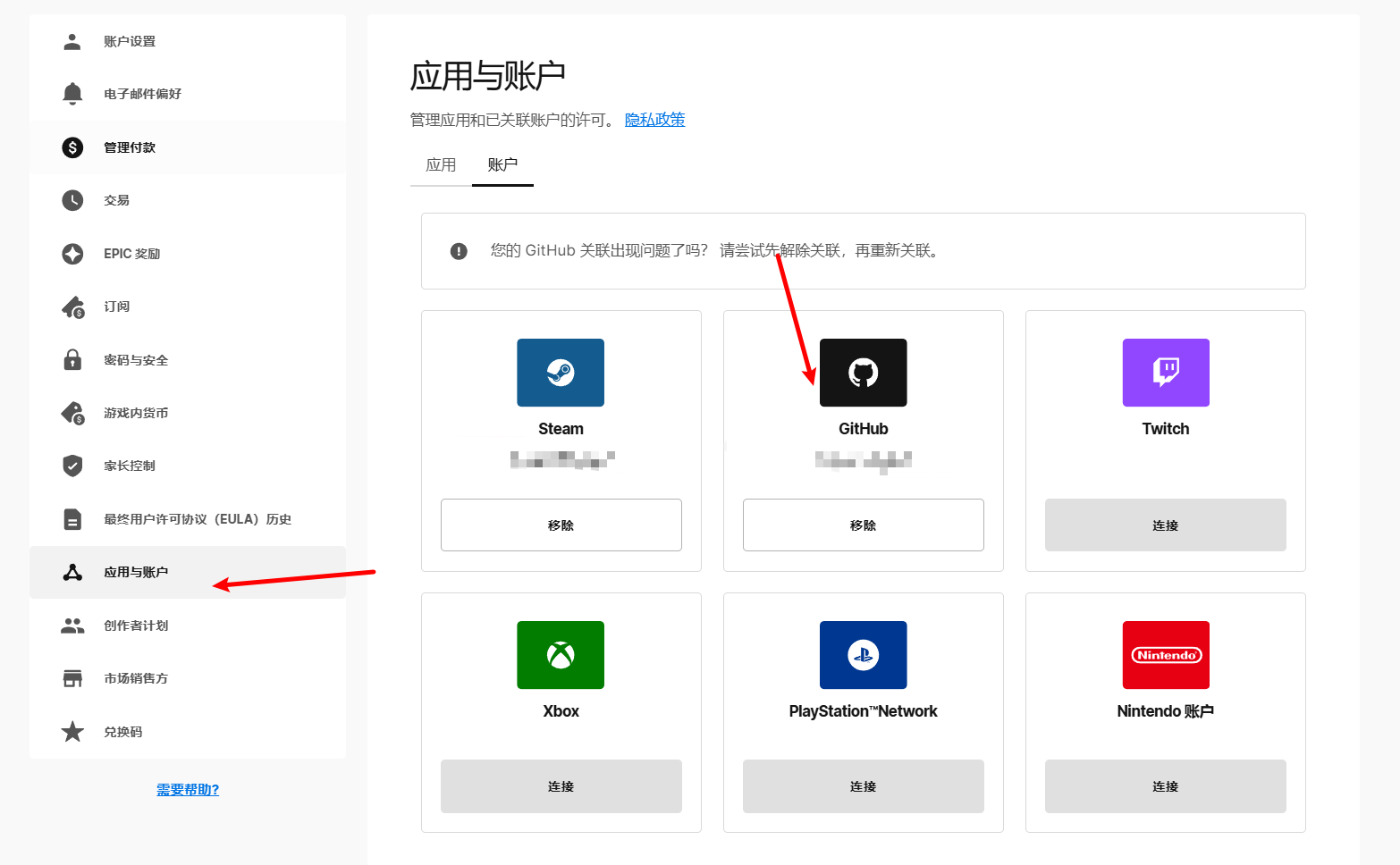1400x865 pixels.
Task: Click the subscriptions icon beside 订阅
Action: 73,307
